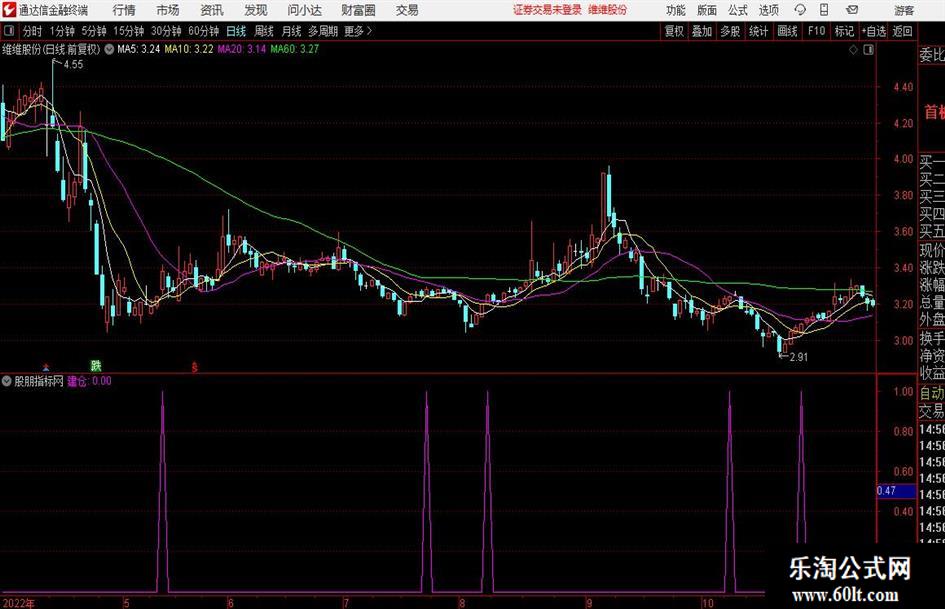Open the 功能 menu
The height and width of the screenshot is (609, 945).
coord(676,10)
